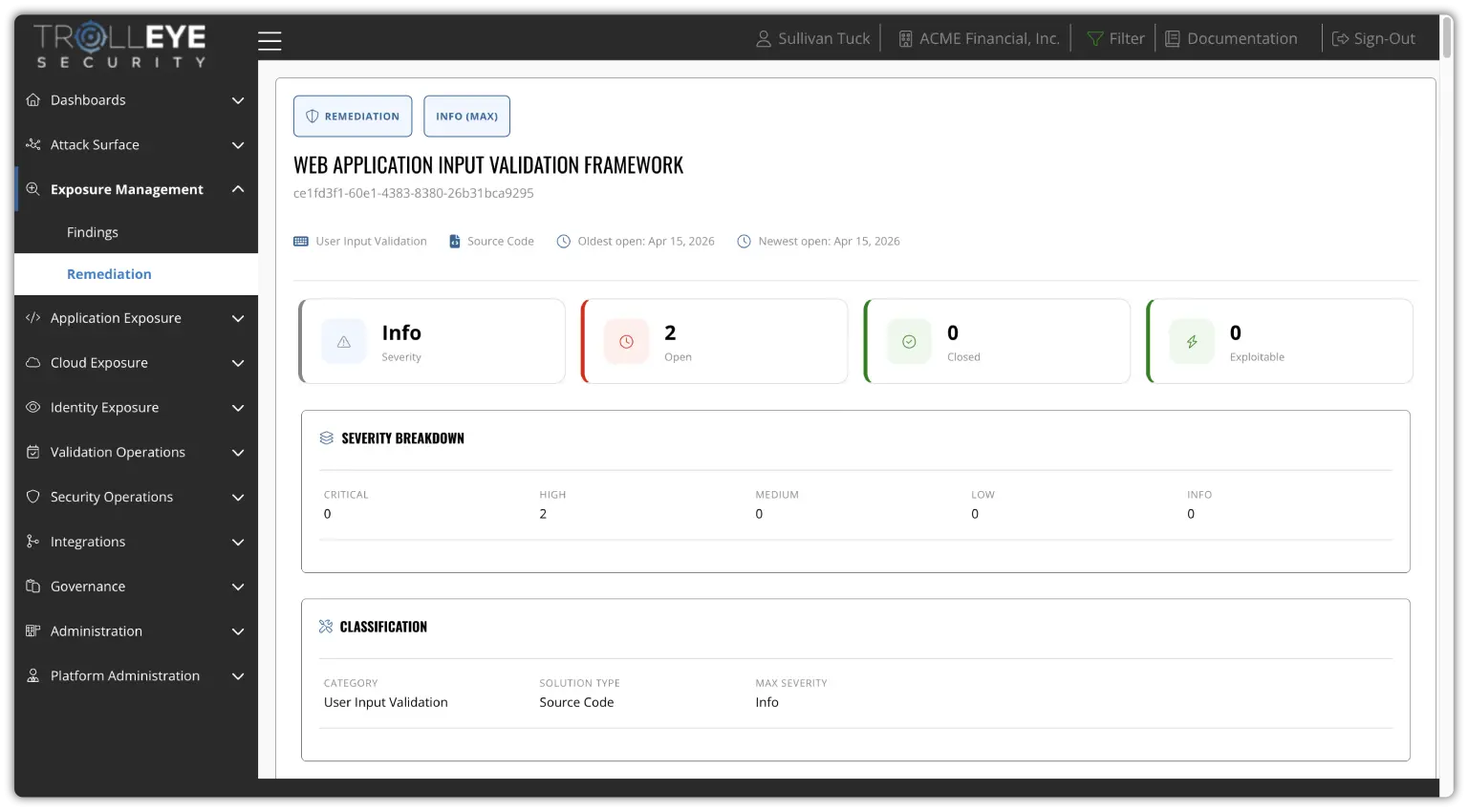Click the Platform Administration user icon
1468x812 pixels.
pyautogui.click(x=32, y=675)
